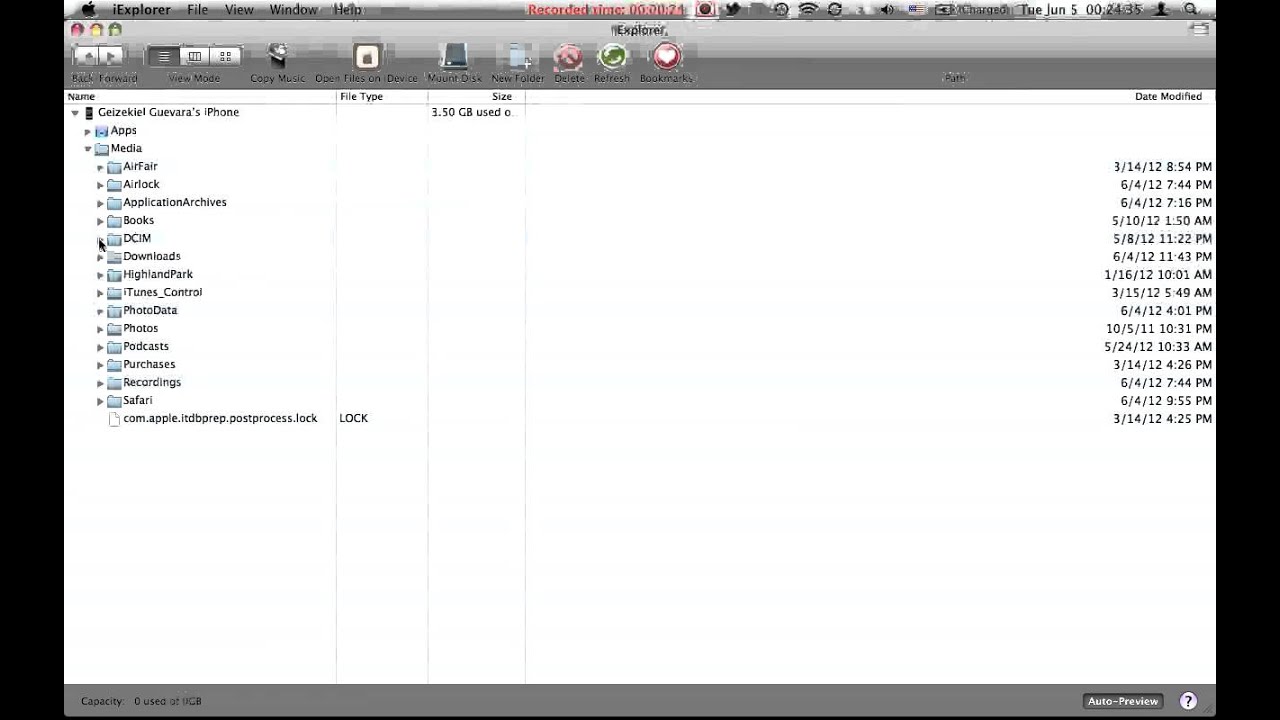Expand the Airlock folder

click(101, 185)
